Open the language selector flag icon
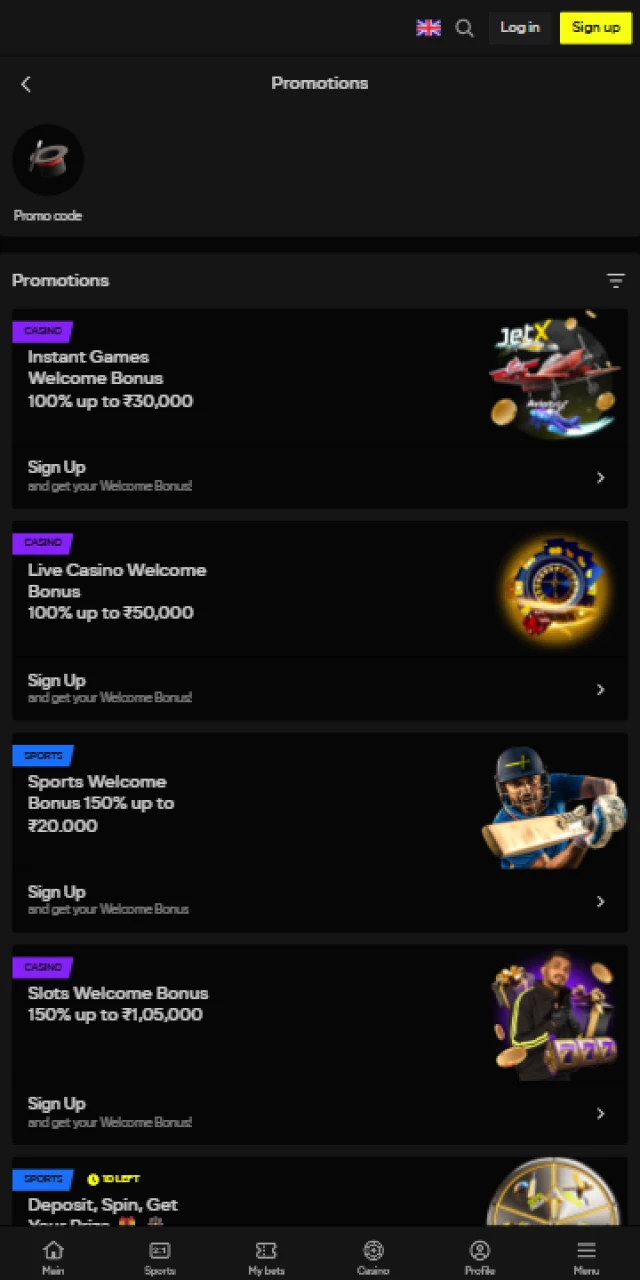This screenshot has height=1280, width=640. coord(428,28)
